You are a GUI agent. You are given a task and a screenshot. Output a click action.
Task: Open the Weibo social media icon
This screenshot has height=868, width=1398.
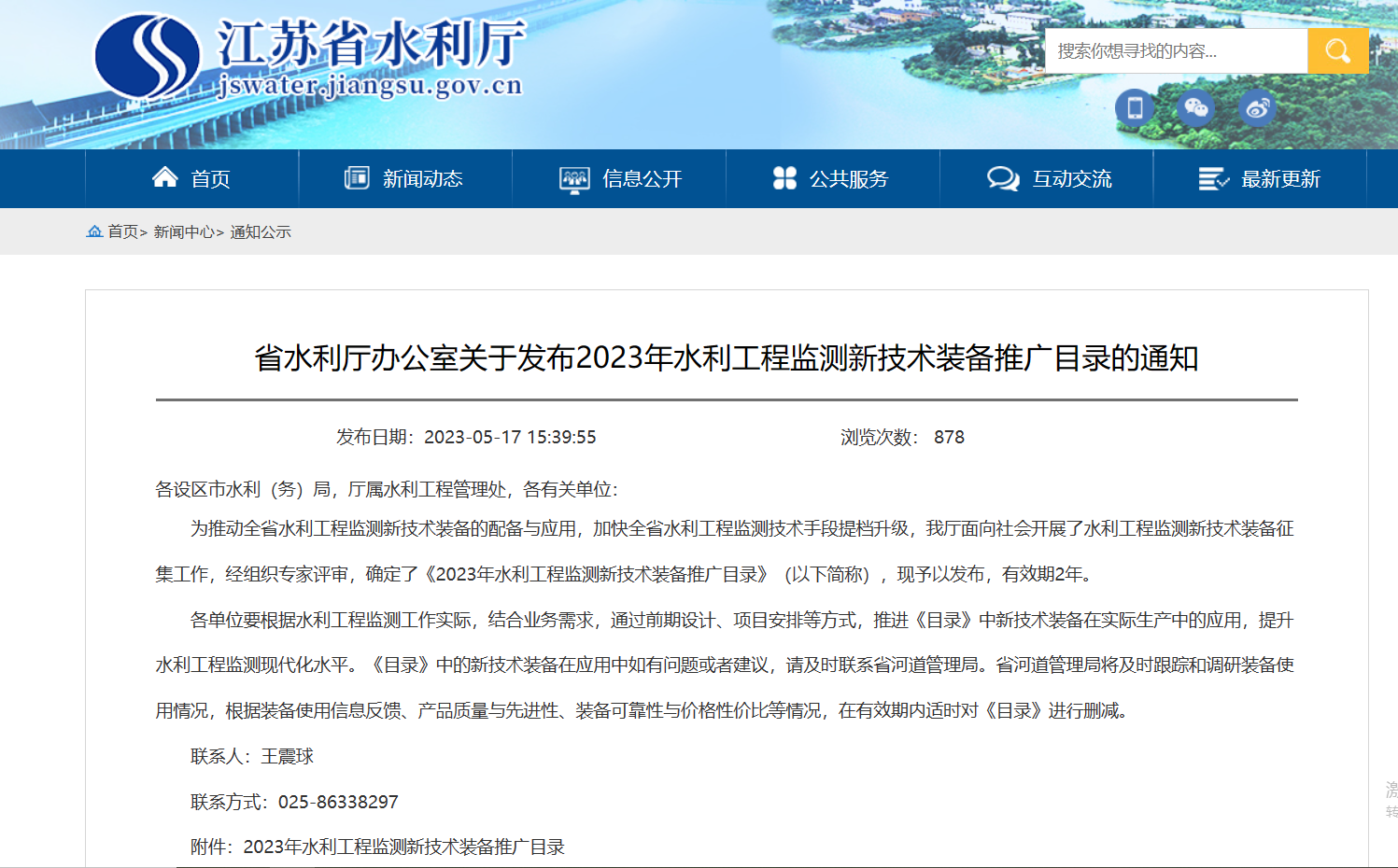point(1257,108)
